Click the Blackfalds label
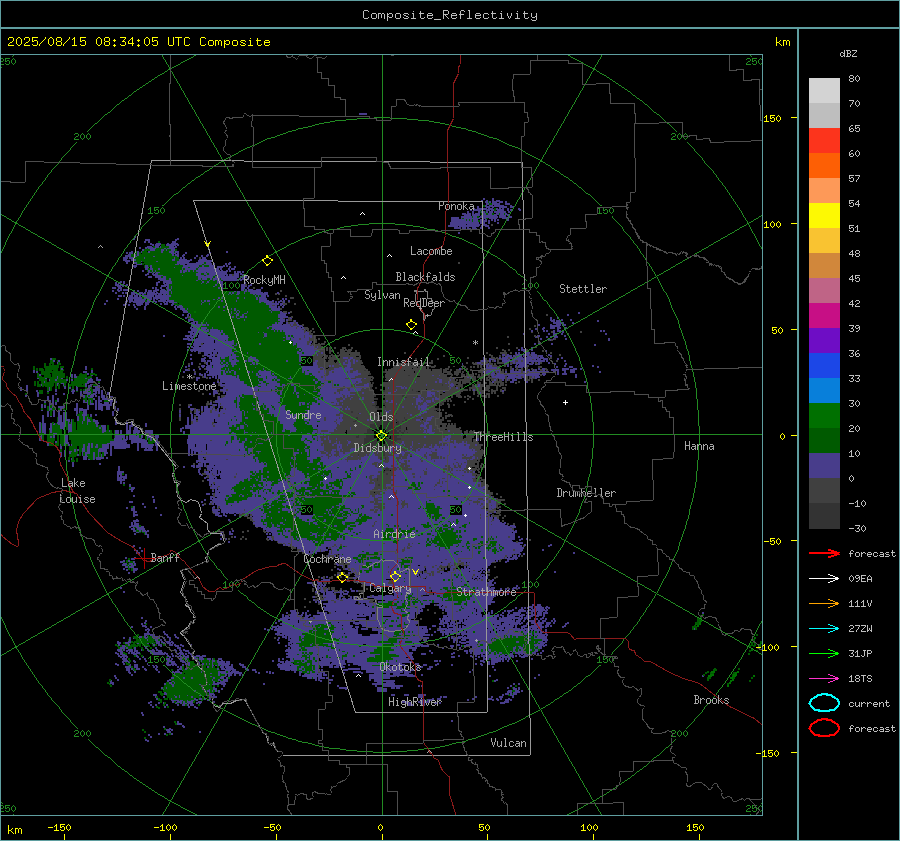 425,277
